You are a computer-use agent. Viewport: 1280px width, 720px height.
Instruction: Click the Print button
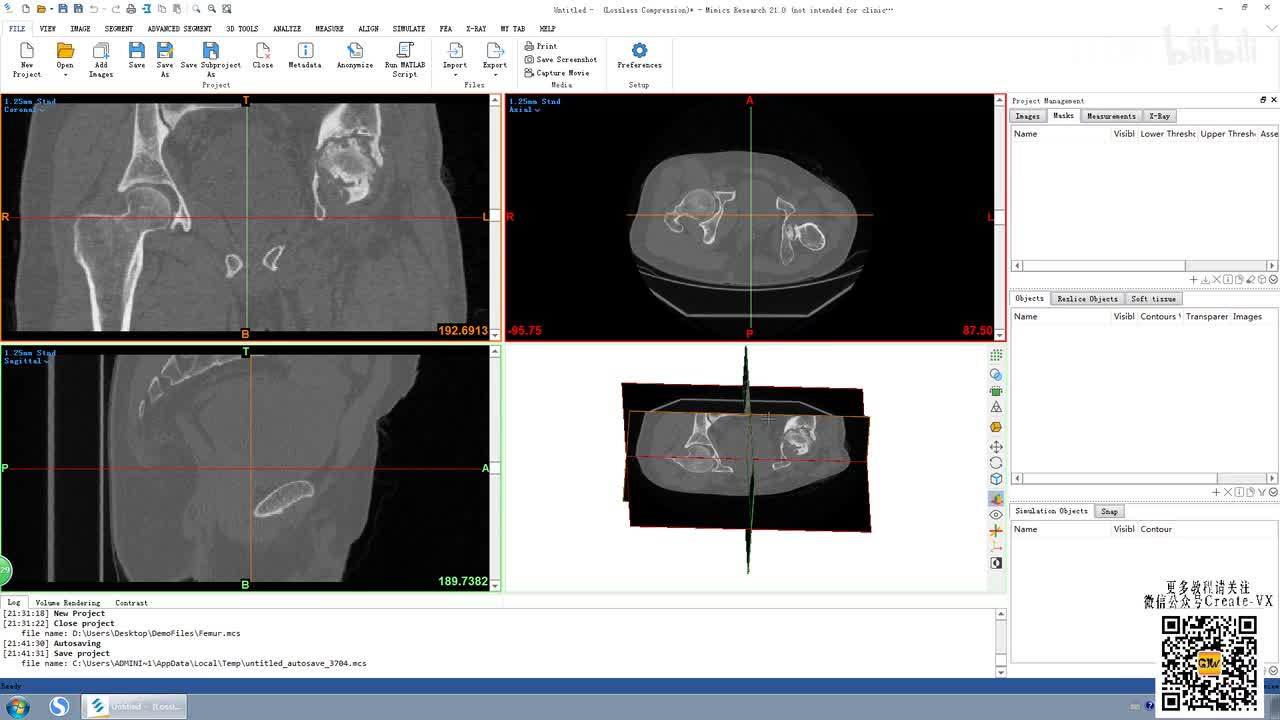541,46
